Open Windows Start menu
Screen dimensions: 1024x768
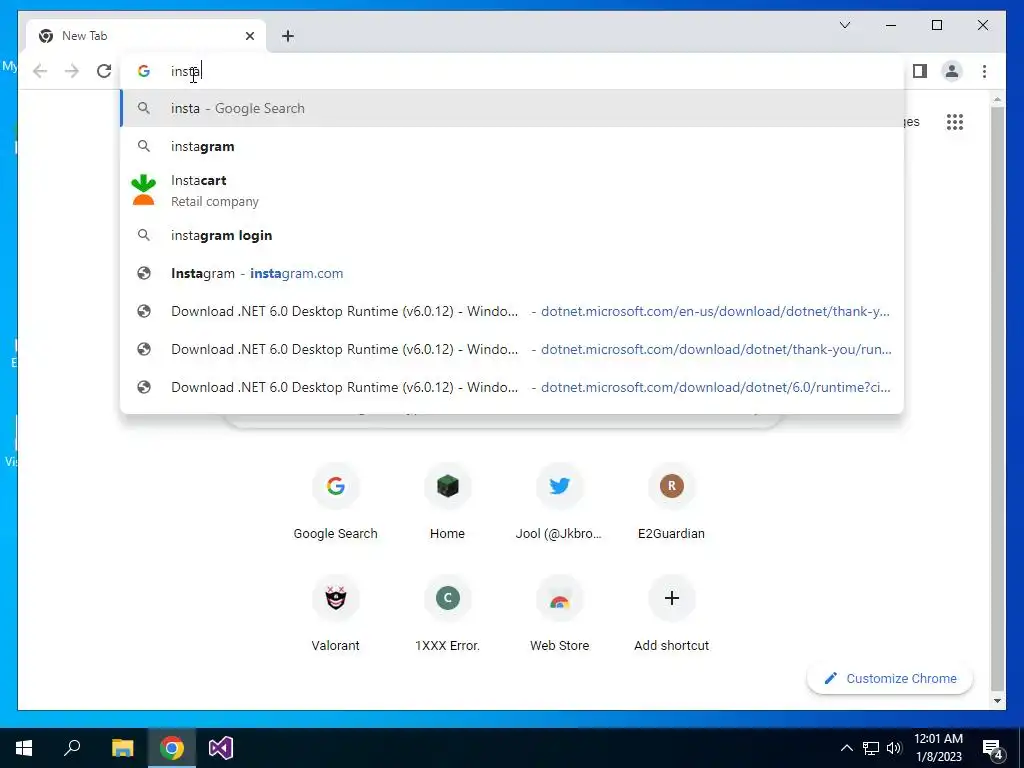(24, 748)
